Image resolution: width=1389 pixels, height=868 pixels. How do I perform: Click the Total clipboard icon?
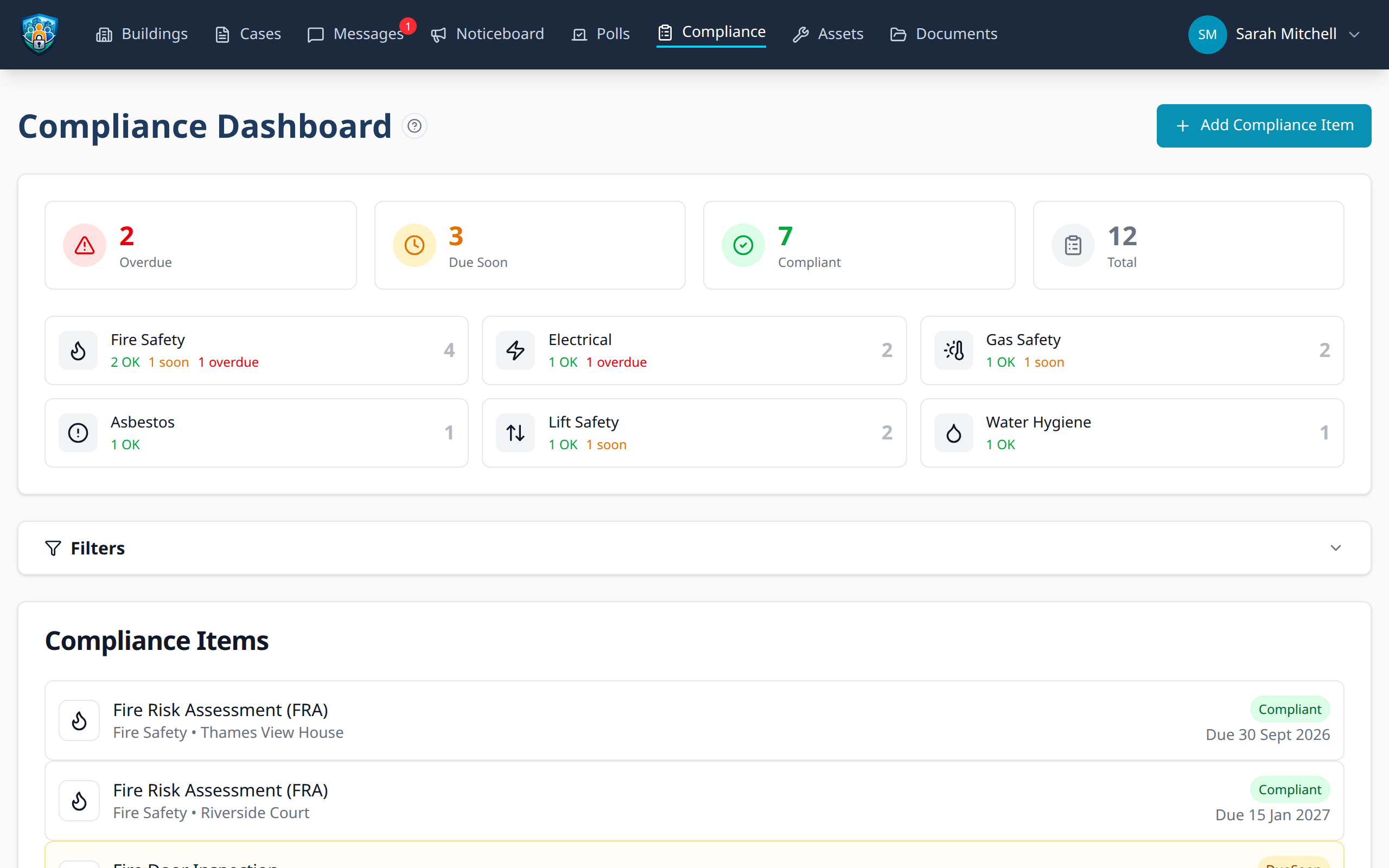coord(1073,245)
